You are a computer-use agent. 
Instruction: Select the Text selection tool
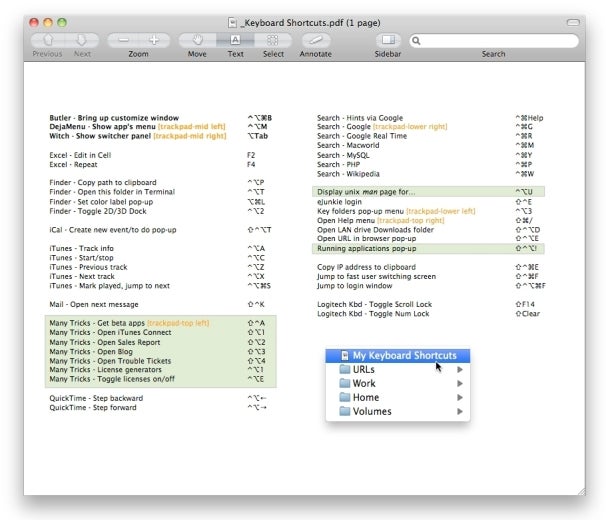pyautogui.click(x=235, y=40)
